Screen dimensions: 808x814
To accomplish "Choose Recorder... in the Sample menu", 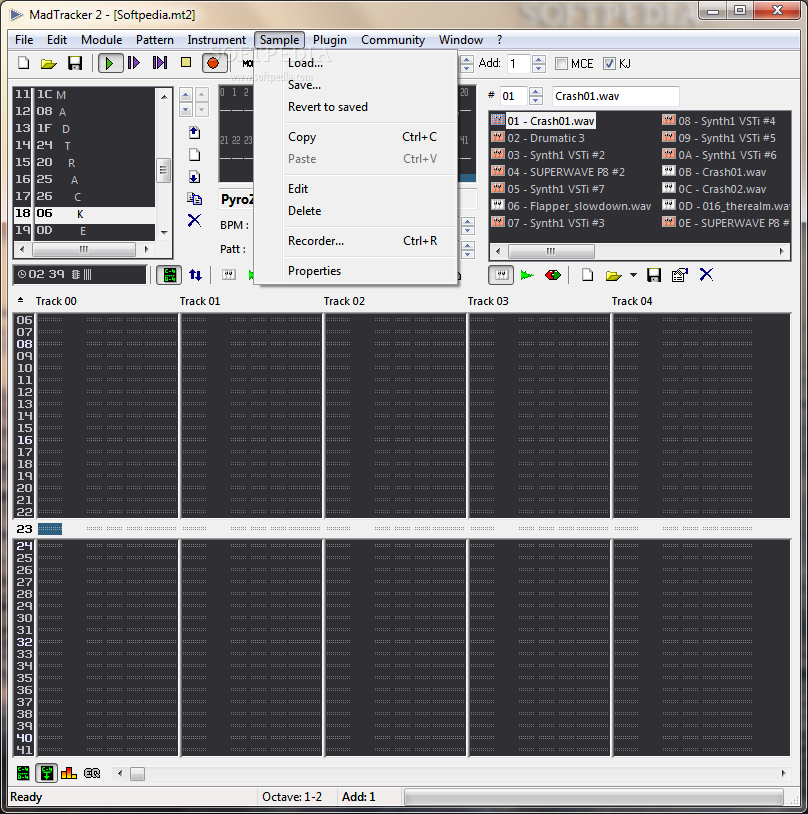I will (x=356, y=241).
